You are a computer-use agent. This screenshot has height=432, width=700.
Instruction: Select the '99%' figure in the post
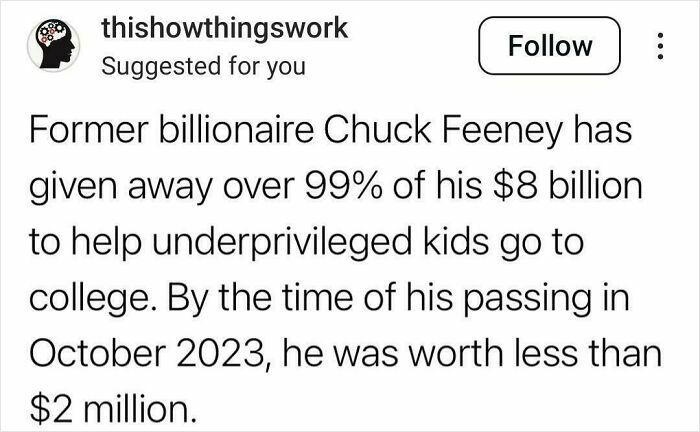tap(344, 186)
